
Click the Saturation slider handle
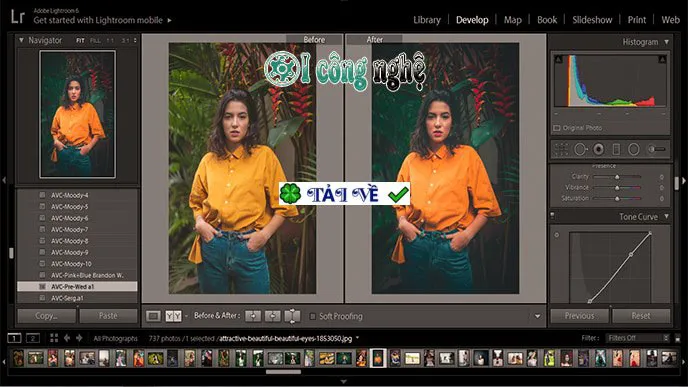coord(617,199)
